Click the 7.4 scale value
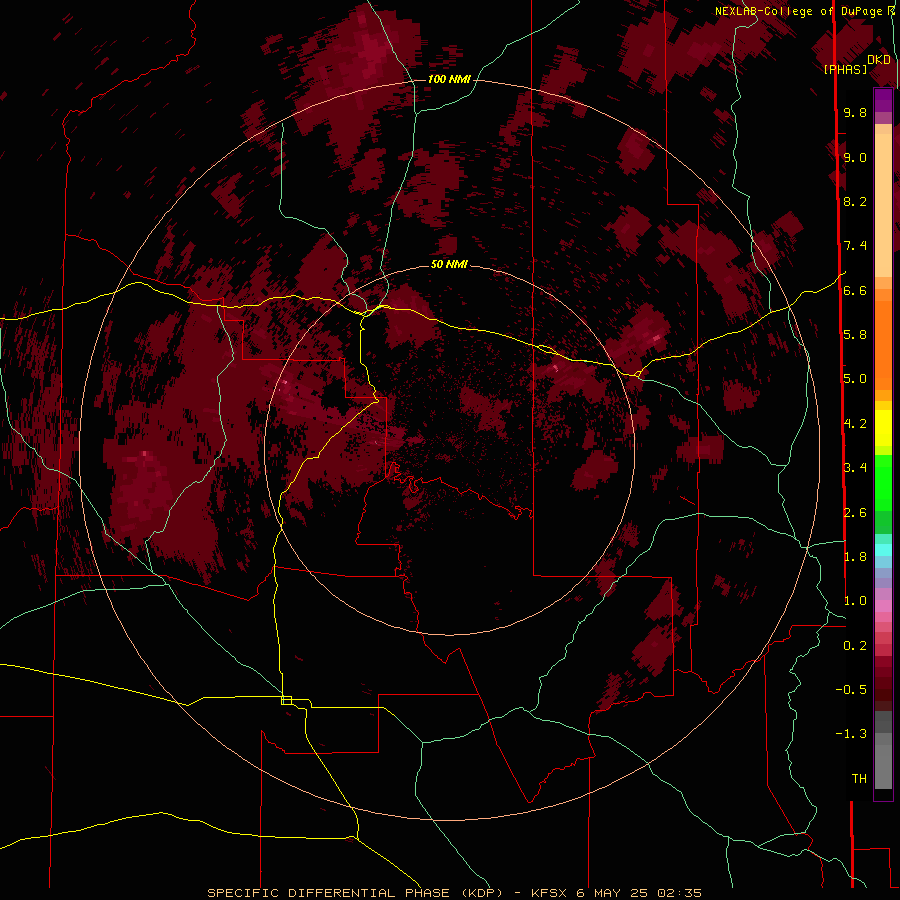The image size is (900, 900). coord(855,246)
